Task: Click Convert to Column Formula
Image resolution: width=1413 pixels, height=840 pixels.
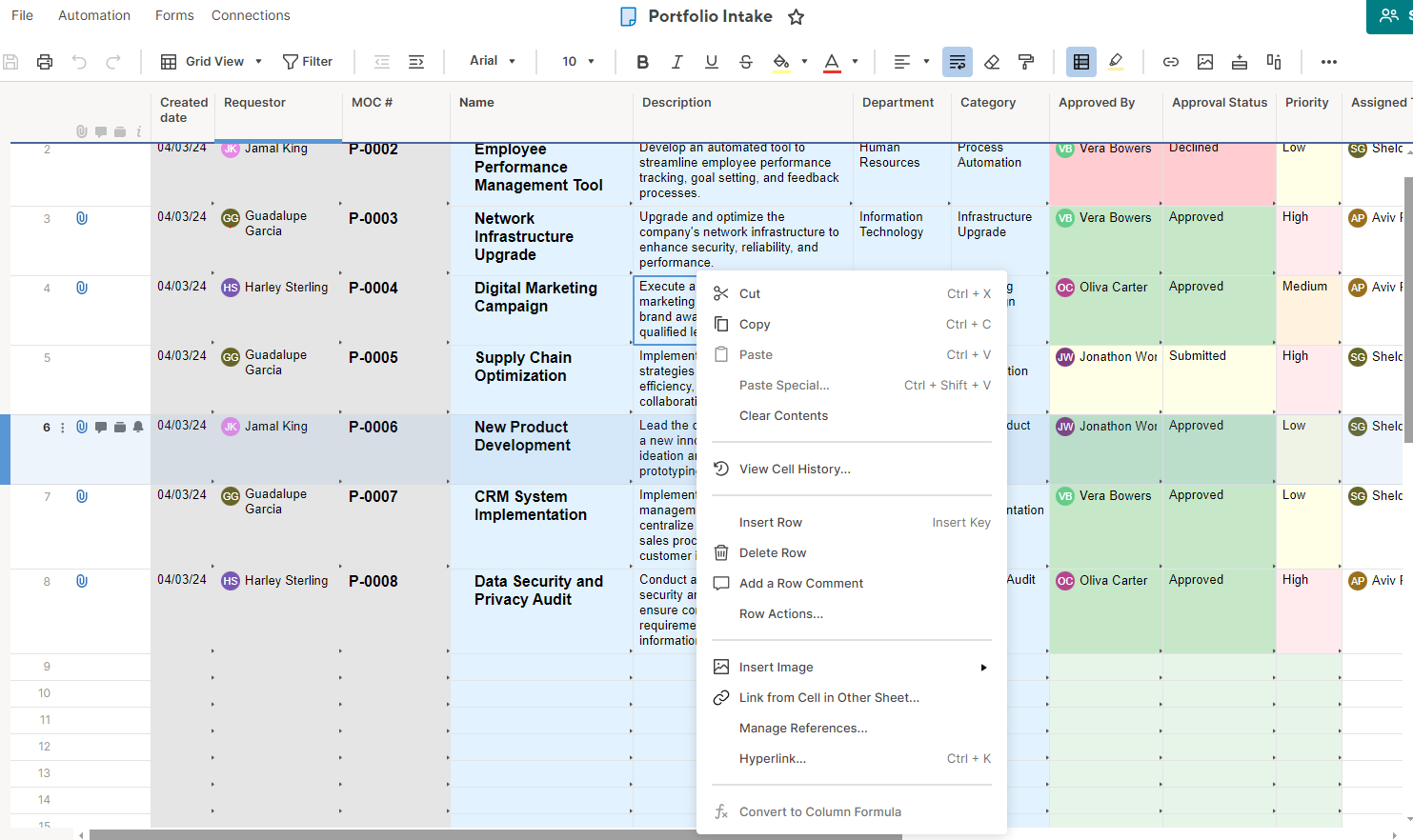Action: coord(852,811)
